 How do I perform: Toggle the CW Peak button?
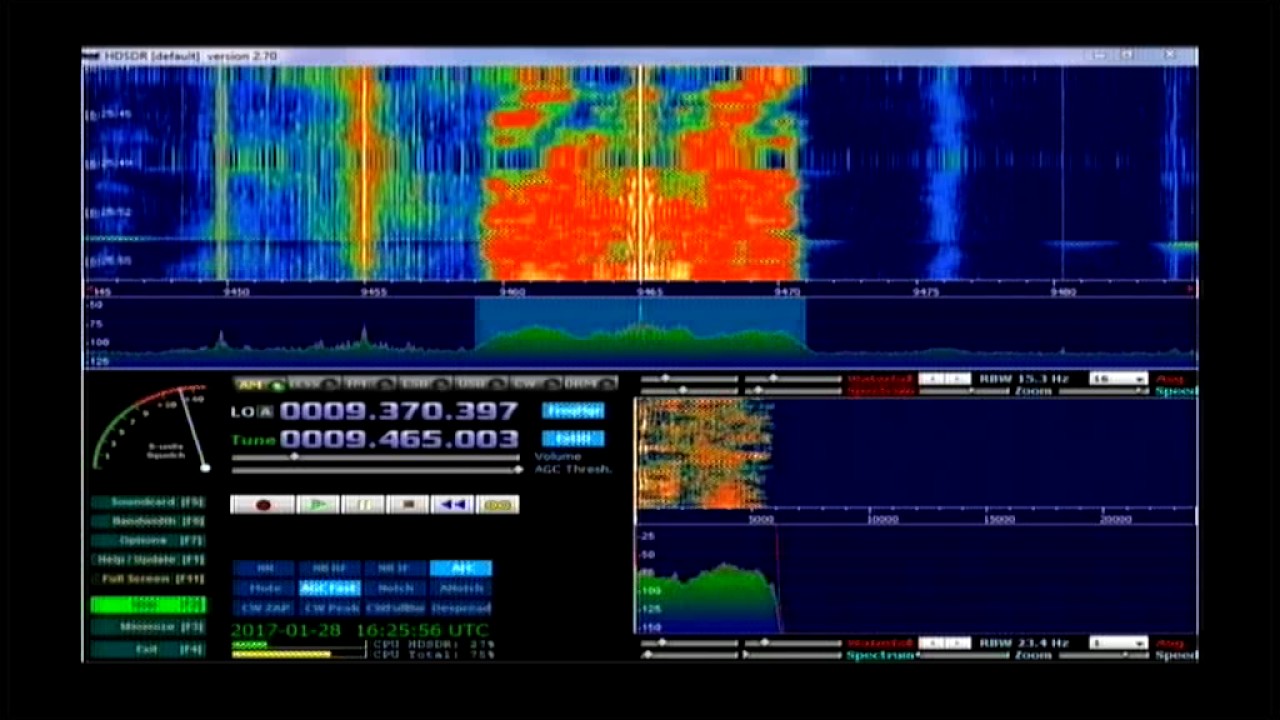pyautogui.click(x=330, y=608)
